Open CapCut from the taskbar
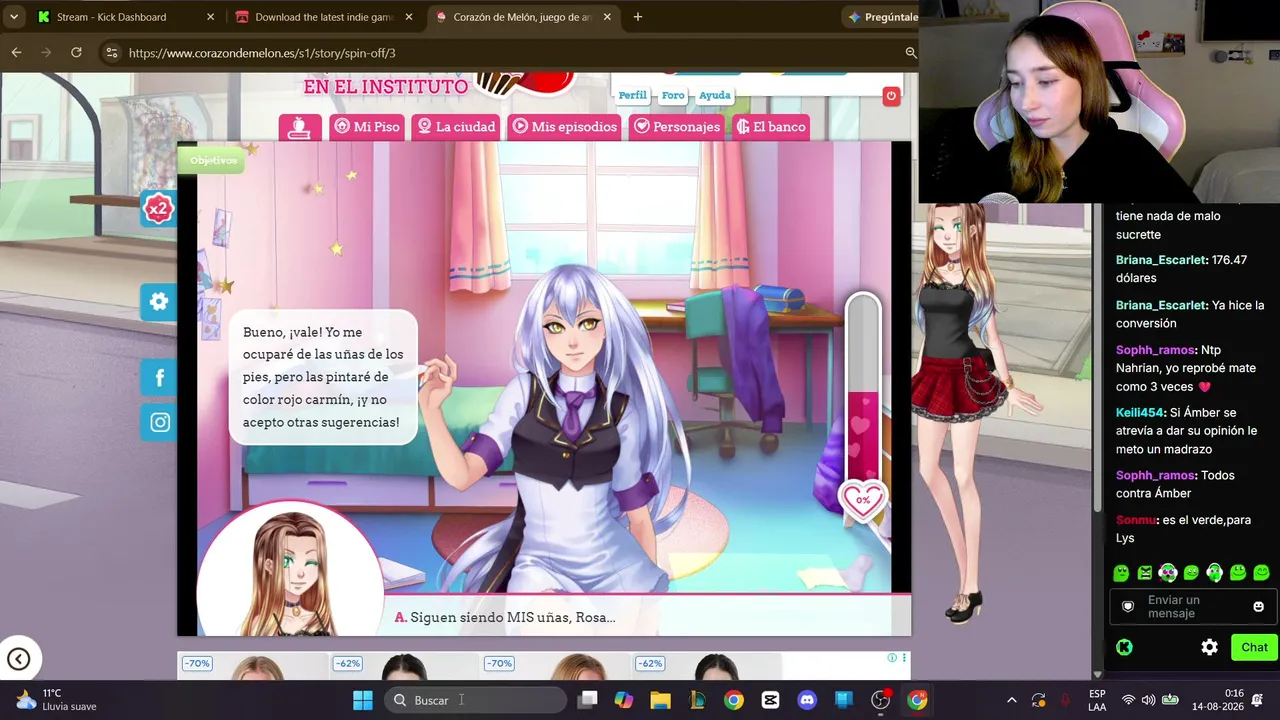Image resolution: width=1280 pixels, height=720 pixels. click(770, 700)
